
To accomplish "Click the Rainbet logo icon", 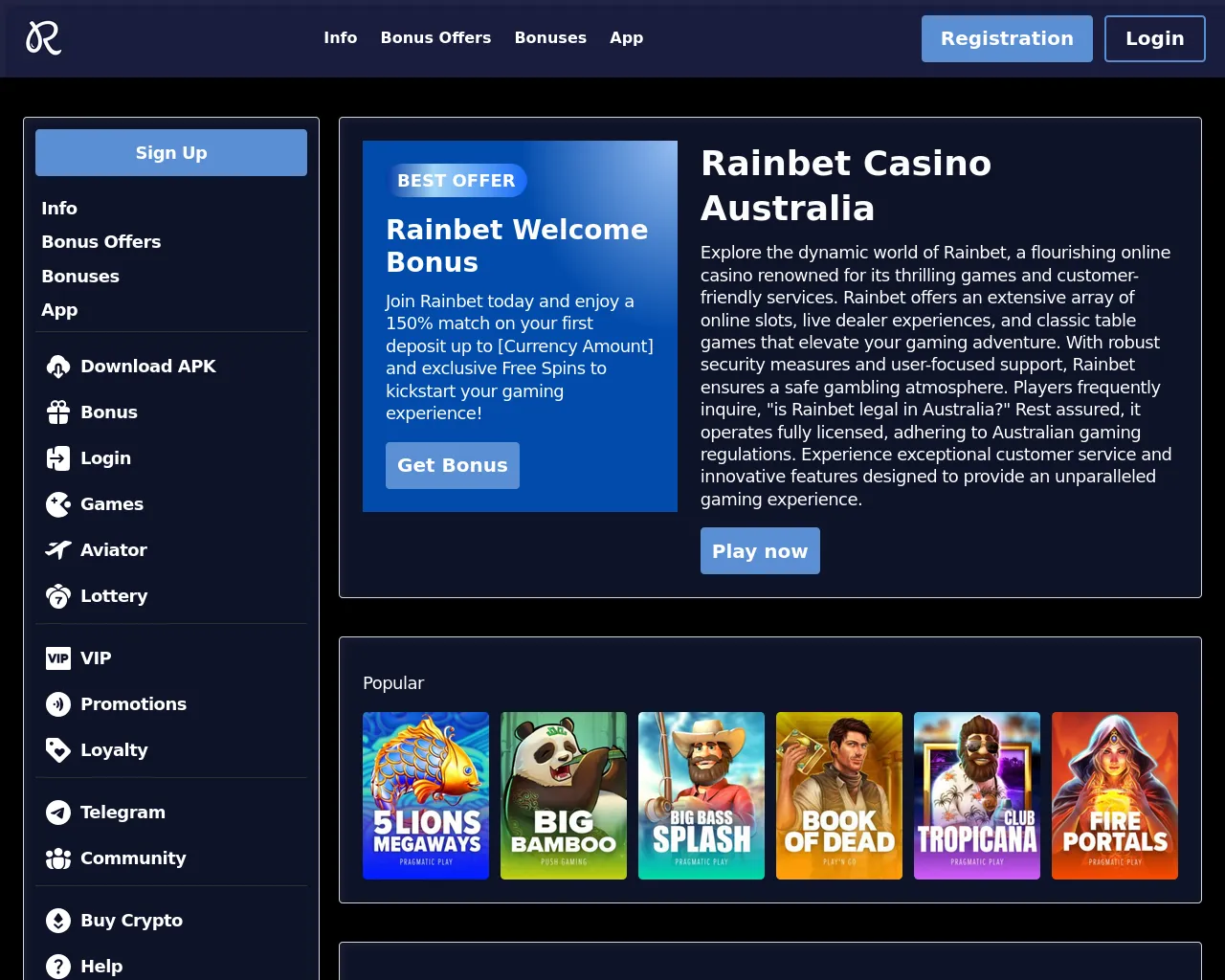I will (43, 38).
